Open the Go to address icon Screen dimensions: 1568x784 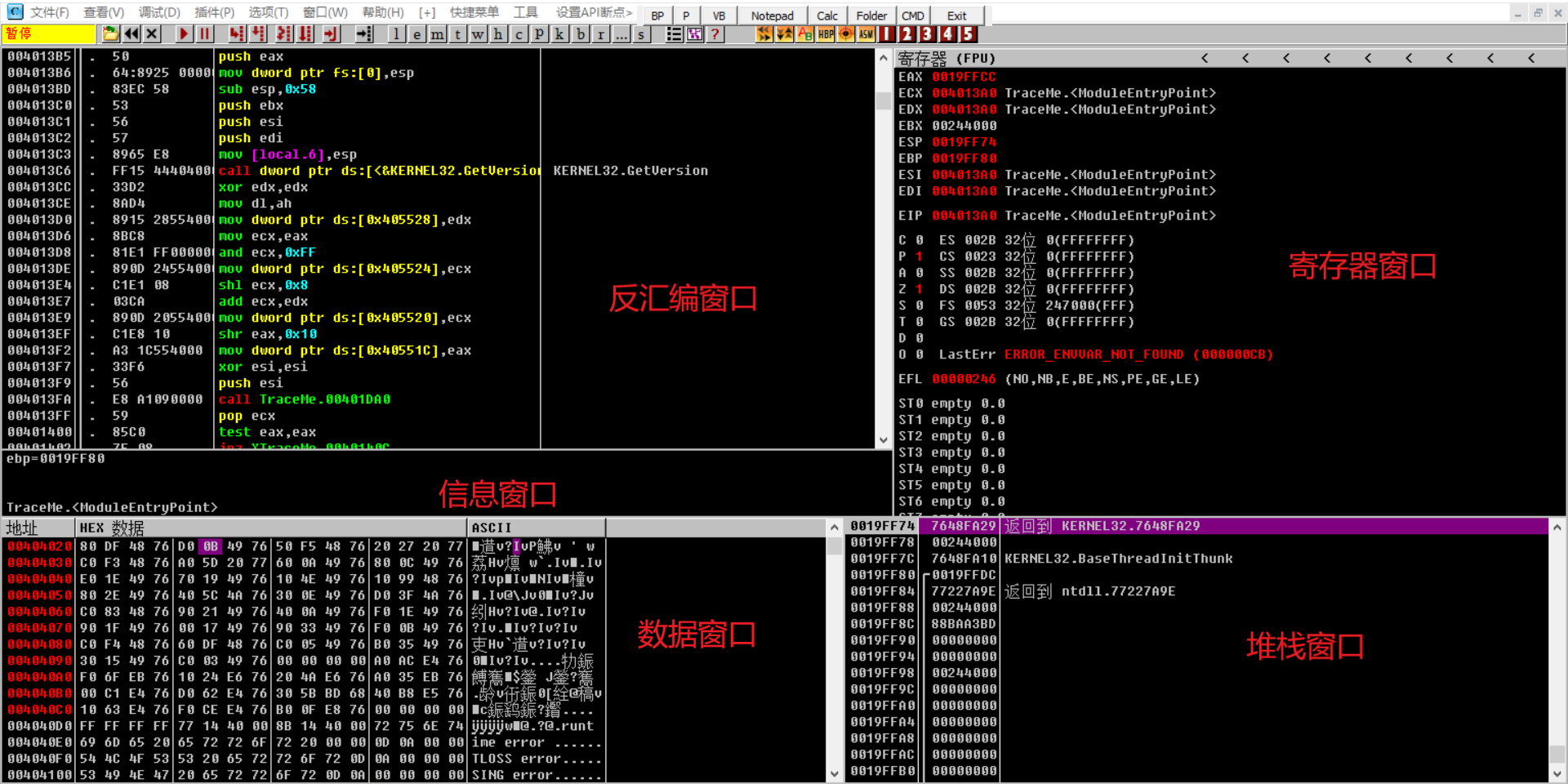[x=364, y=33]
